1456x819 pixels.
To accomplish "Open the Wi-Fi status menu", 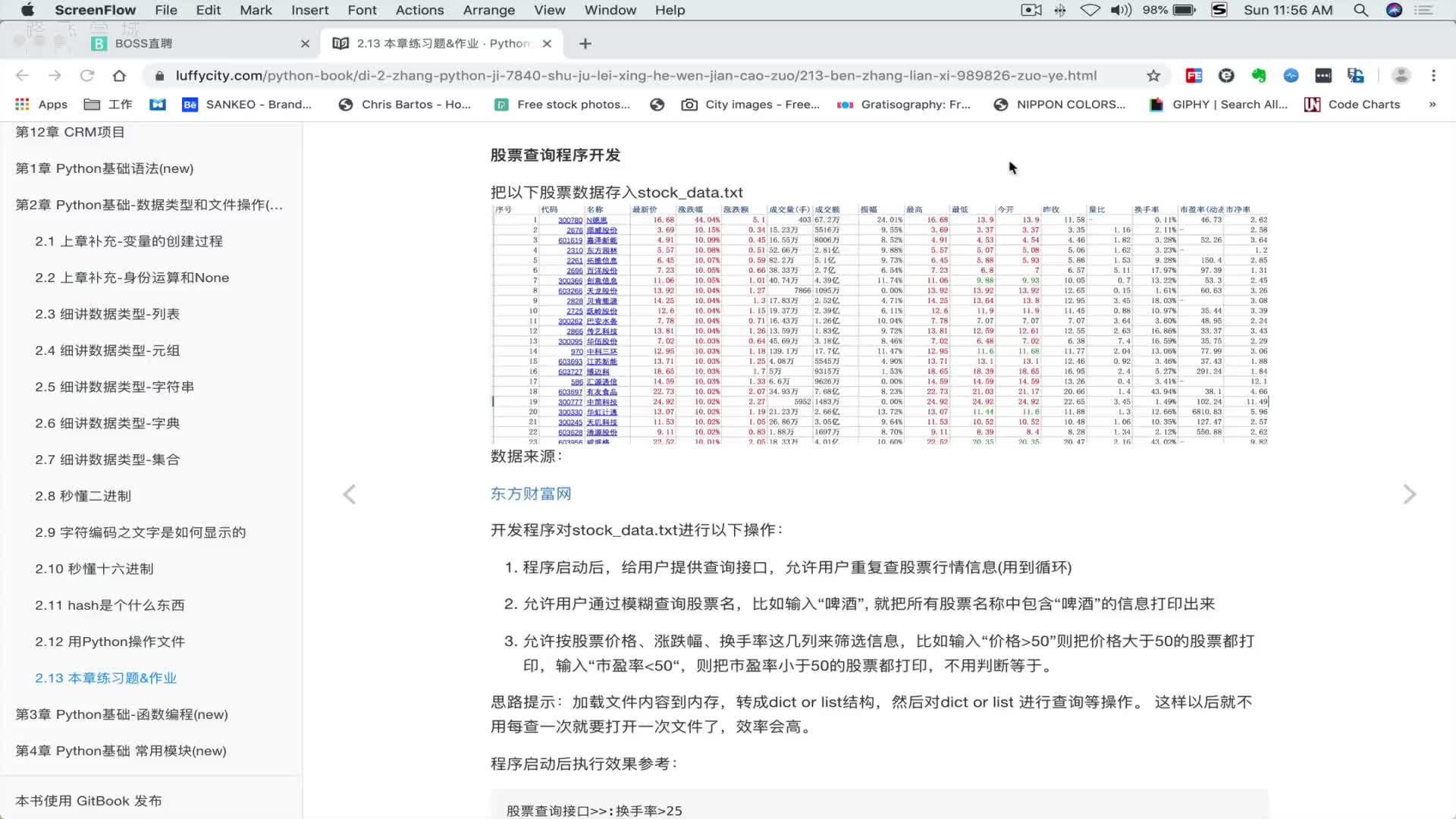I will pos(1090,10).
